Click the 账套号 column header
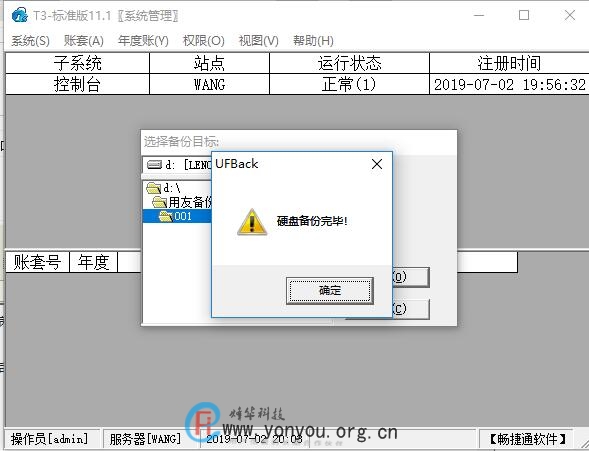 (37, 262)
